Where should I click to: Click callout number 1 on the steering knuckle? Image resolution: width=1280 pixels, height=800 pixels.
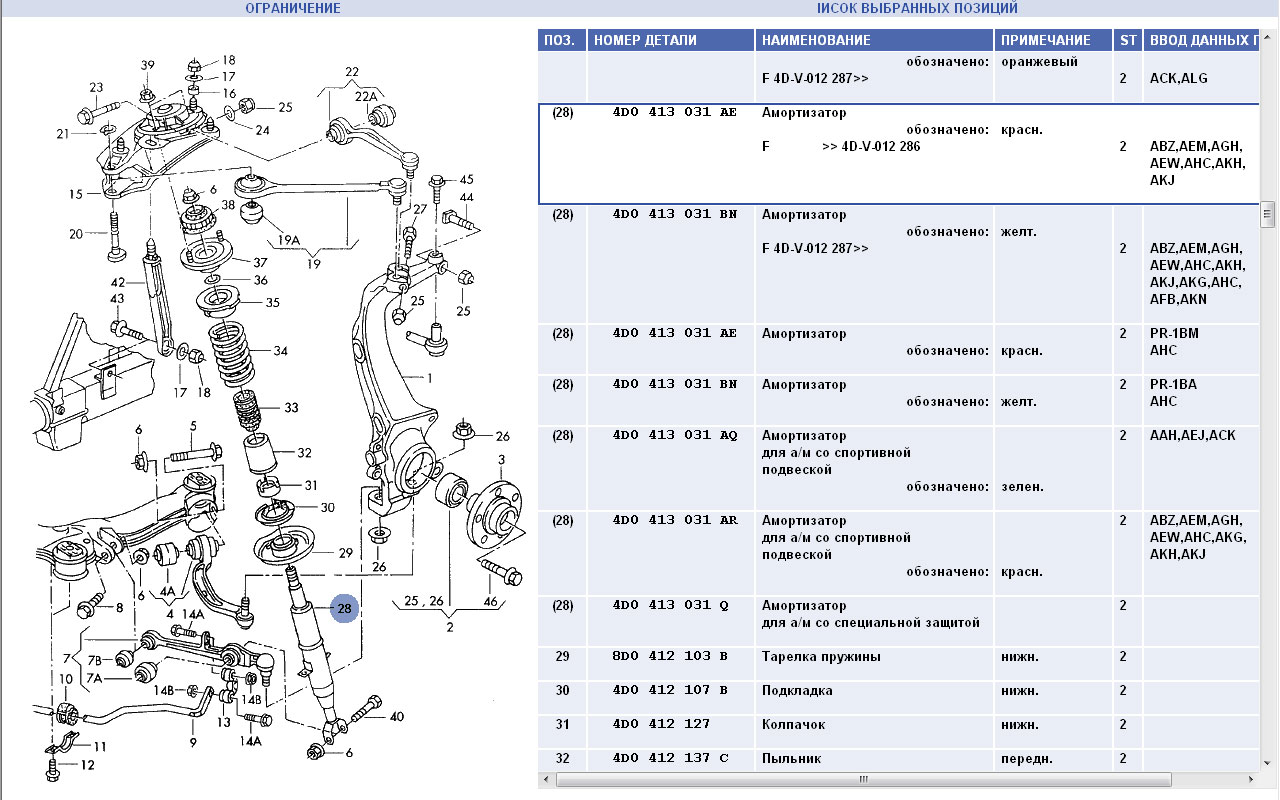(430, 378)
